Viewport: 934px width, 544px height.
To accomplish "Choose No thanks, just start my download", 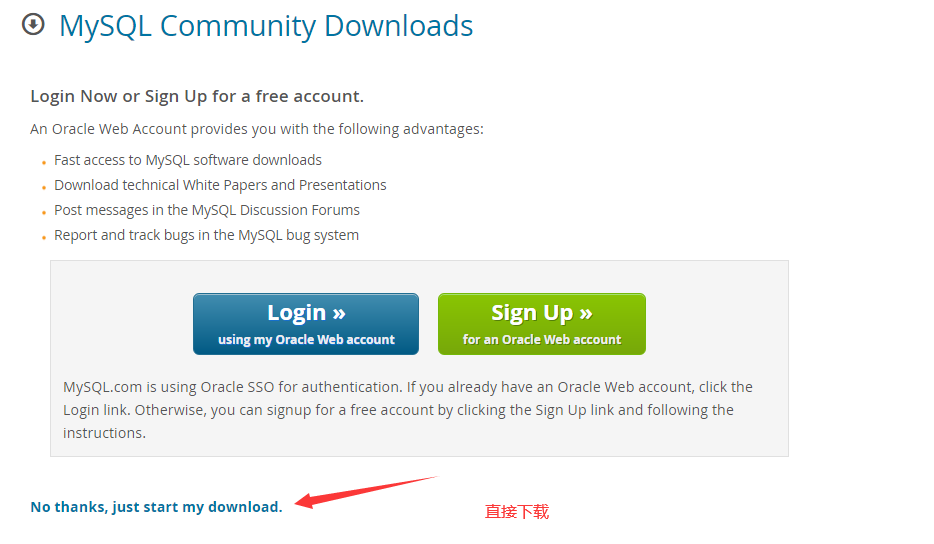I will coord(156,507).
